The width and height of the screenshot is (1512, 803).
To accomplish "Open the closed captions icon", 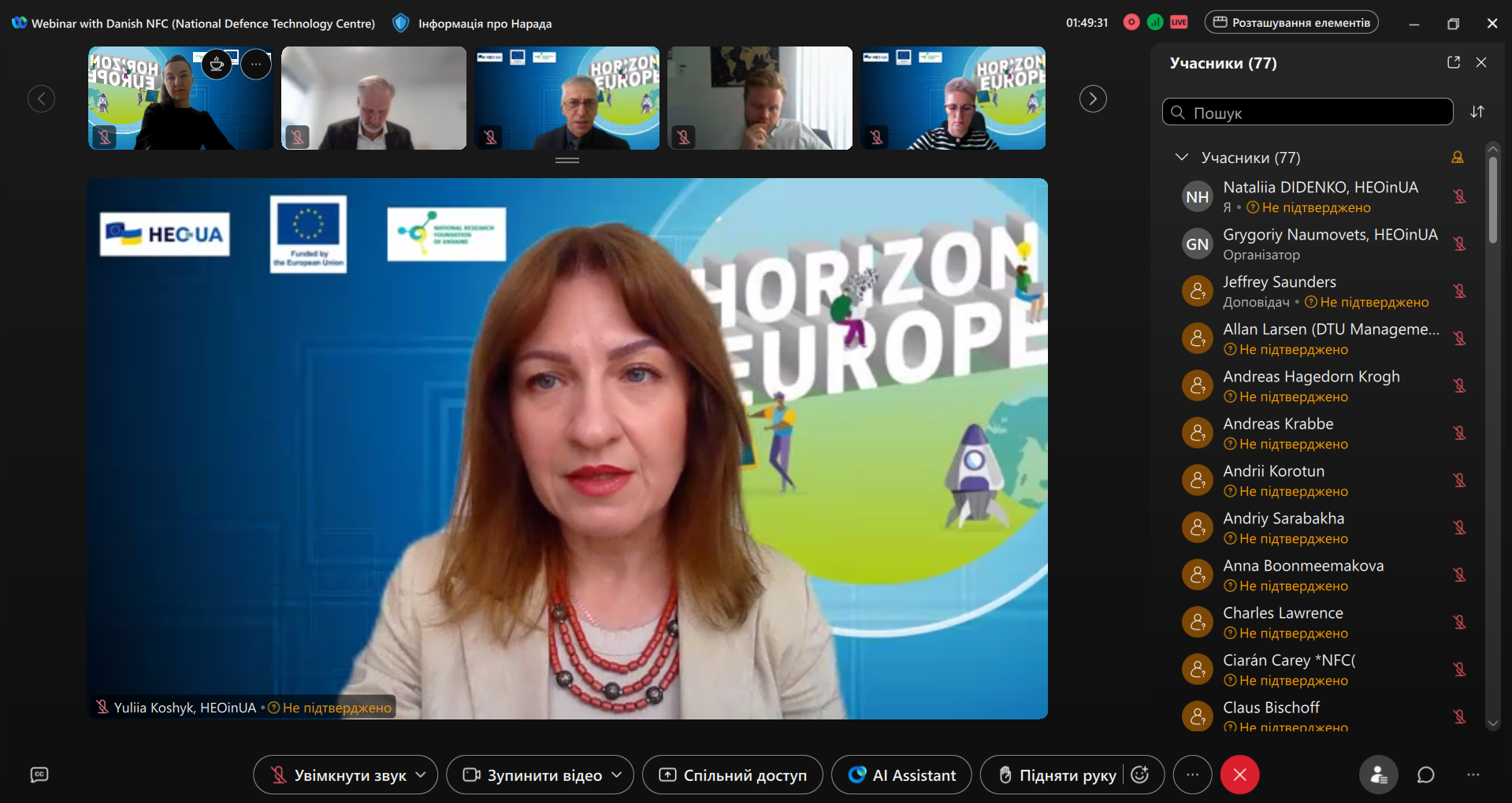I will [x=39, y=775].
